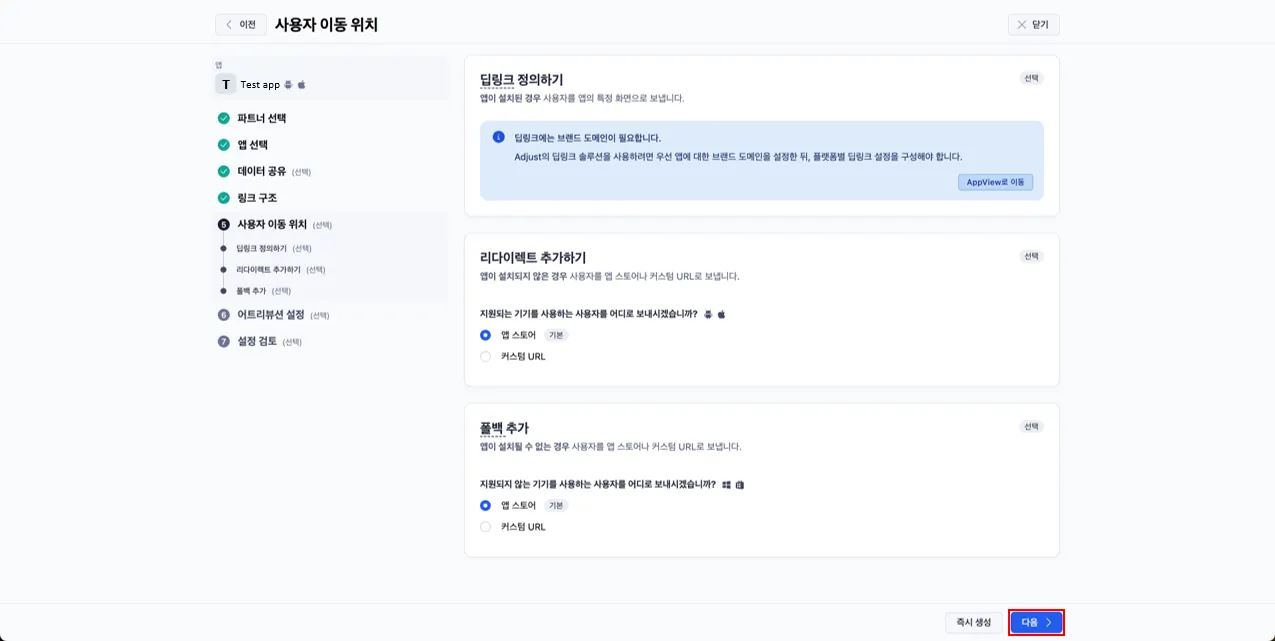Jump to 리다이렉트 추가하기 sub-step in sidebar
1275x641 pixels.
pos(268,270)
